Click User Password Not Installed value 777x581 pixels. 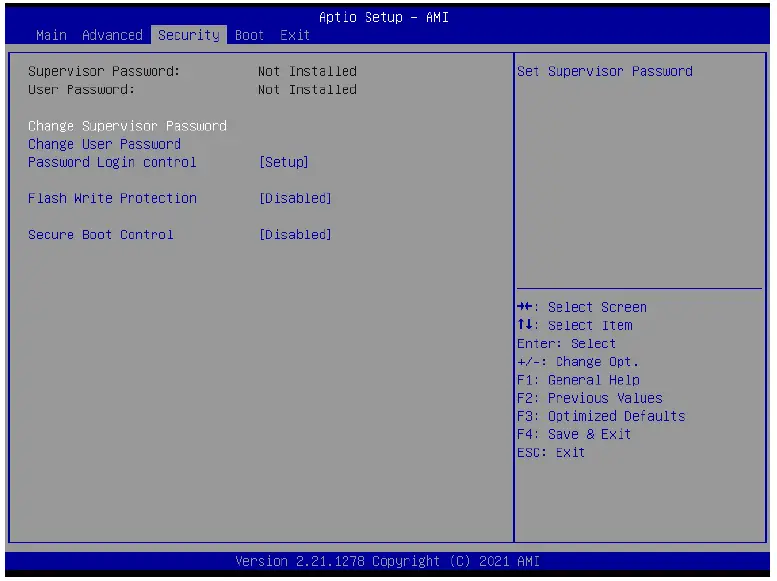tap(307, 90)
